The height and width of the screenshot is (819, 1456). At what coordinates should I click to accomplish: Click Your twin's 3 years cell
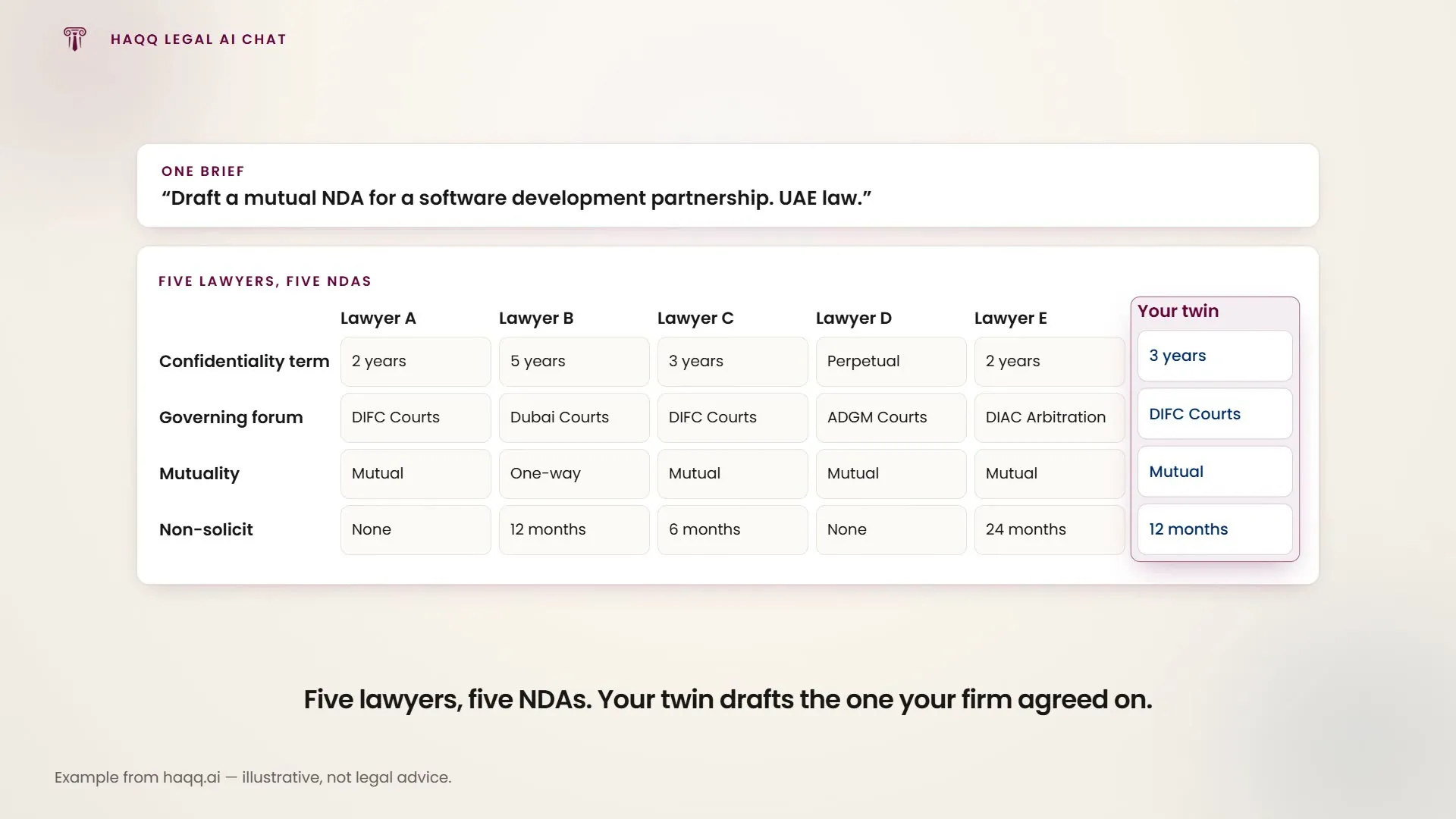[x=1215, y=356]
